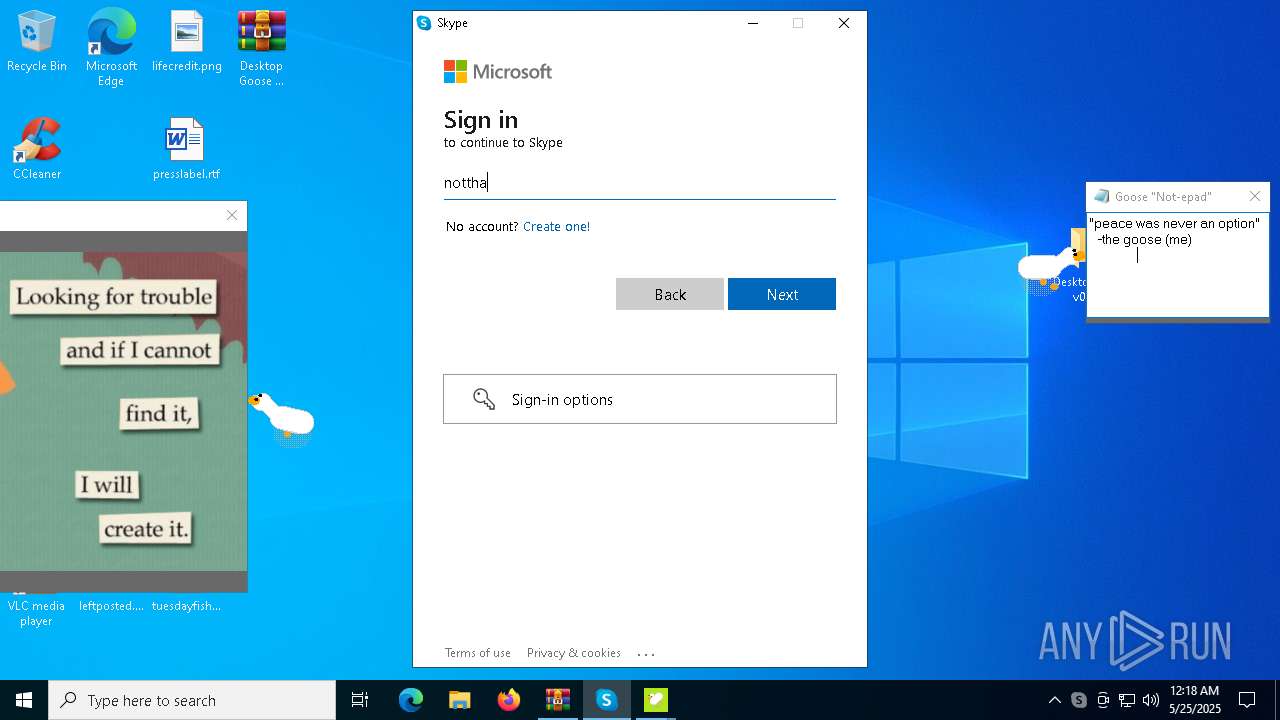Focus the sign-in email input field
Viewport: 1280px width, 720px height.
[640, 183]
